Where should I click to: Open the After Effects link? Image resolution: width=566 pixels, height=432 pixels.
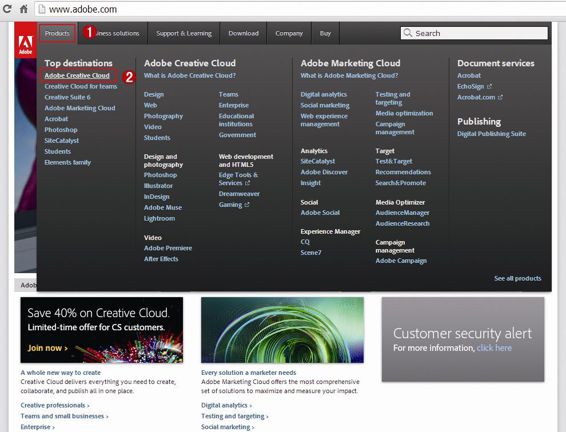pyautogui.click(x=161, y=259)
